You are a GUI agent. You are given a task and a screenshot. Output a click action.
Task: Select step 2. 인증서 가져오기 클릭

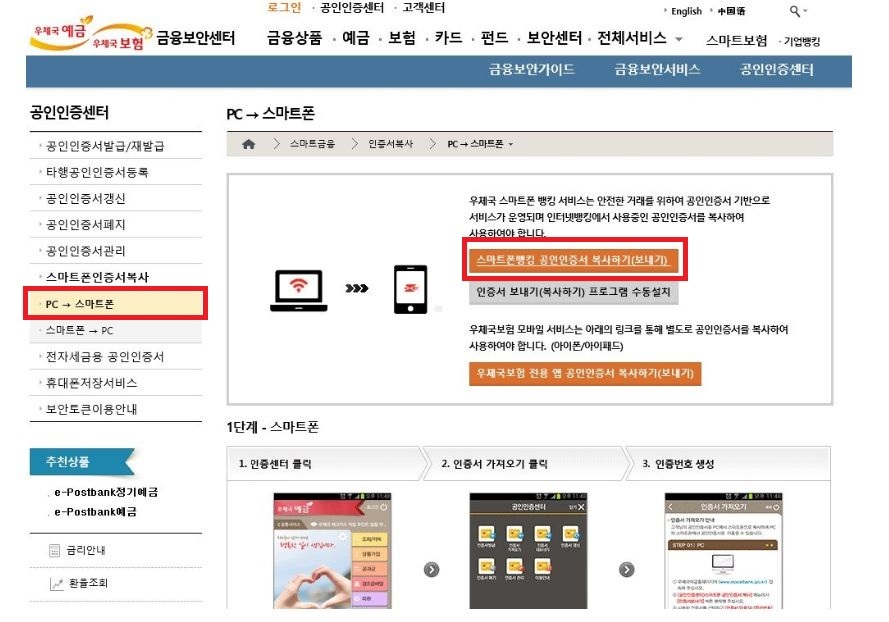(x=524, y=464)
